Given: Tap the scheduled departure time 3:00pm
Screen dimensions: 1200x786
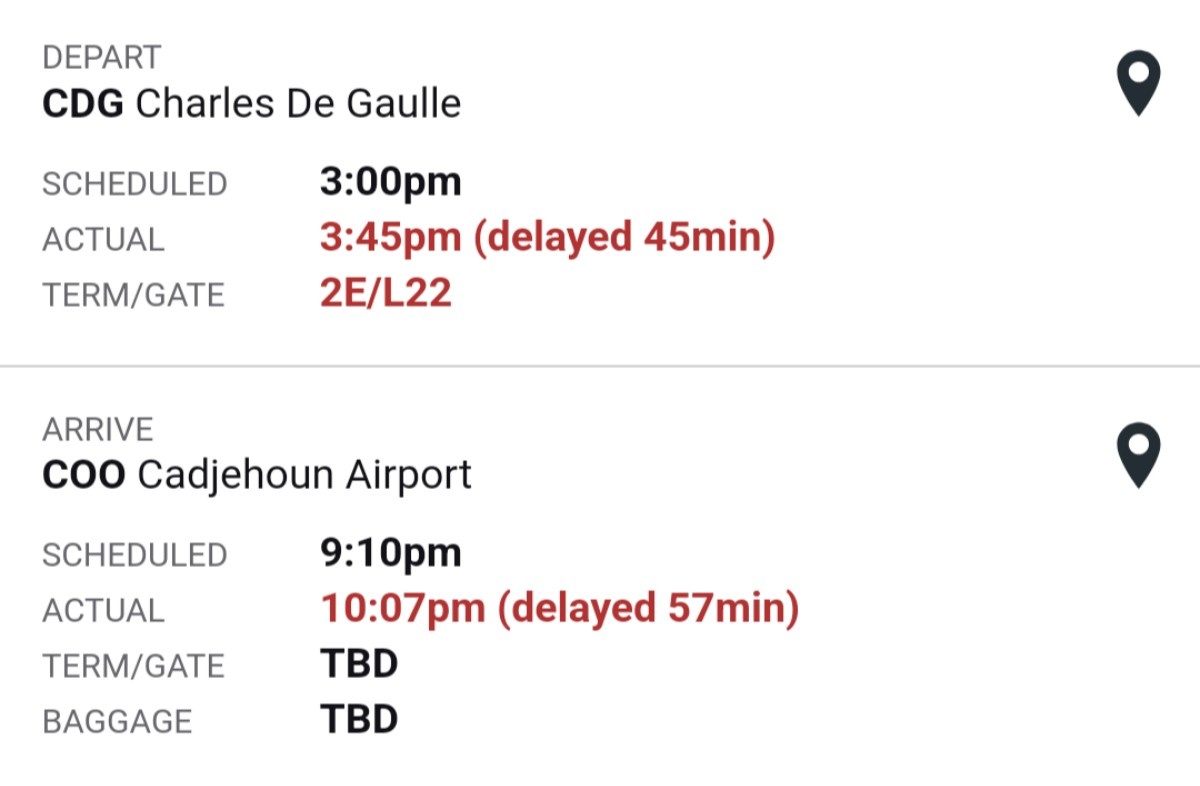Looking at the screenshot, I should click(x=390, y=183).
